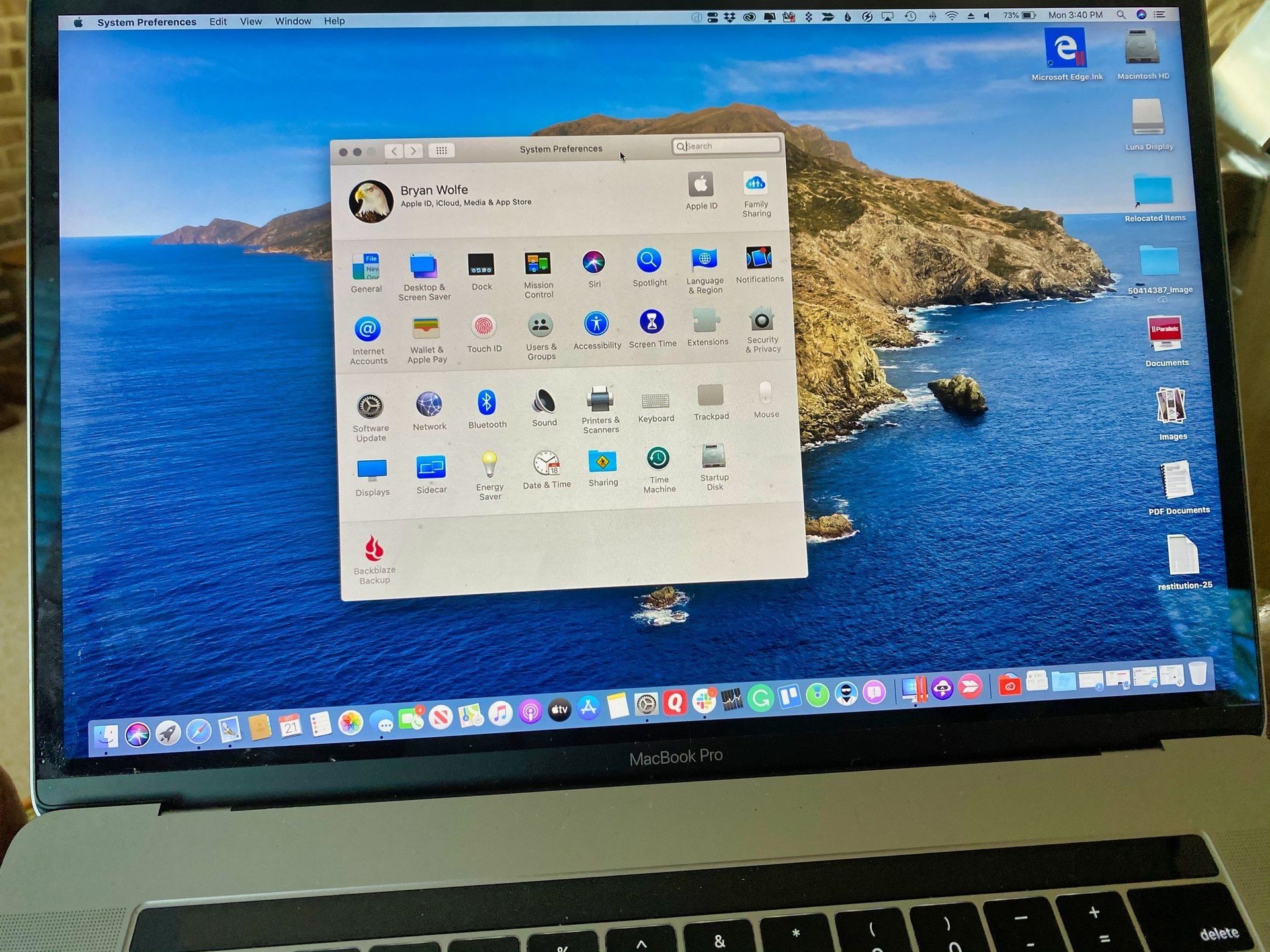Open the View menu
Image resolution: width=1270 pixels, height=952 pixels.
point(250,20)
